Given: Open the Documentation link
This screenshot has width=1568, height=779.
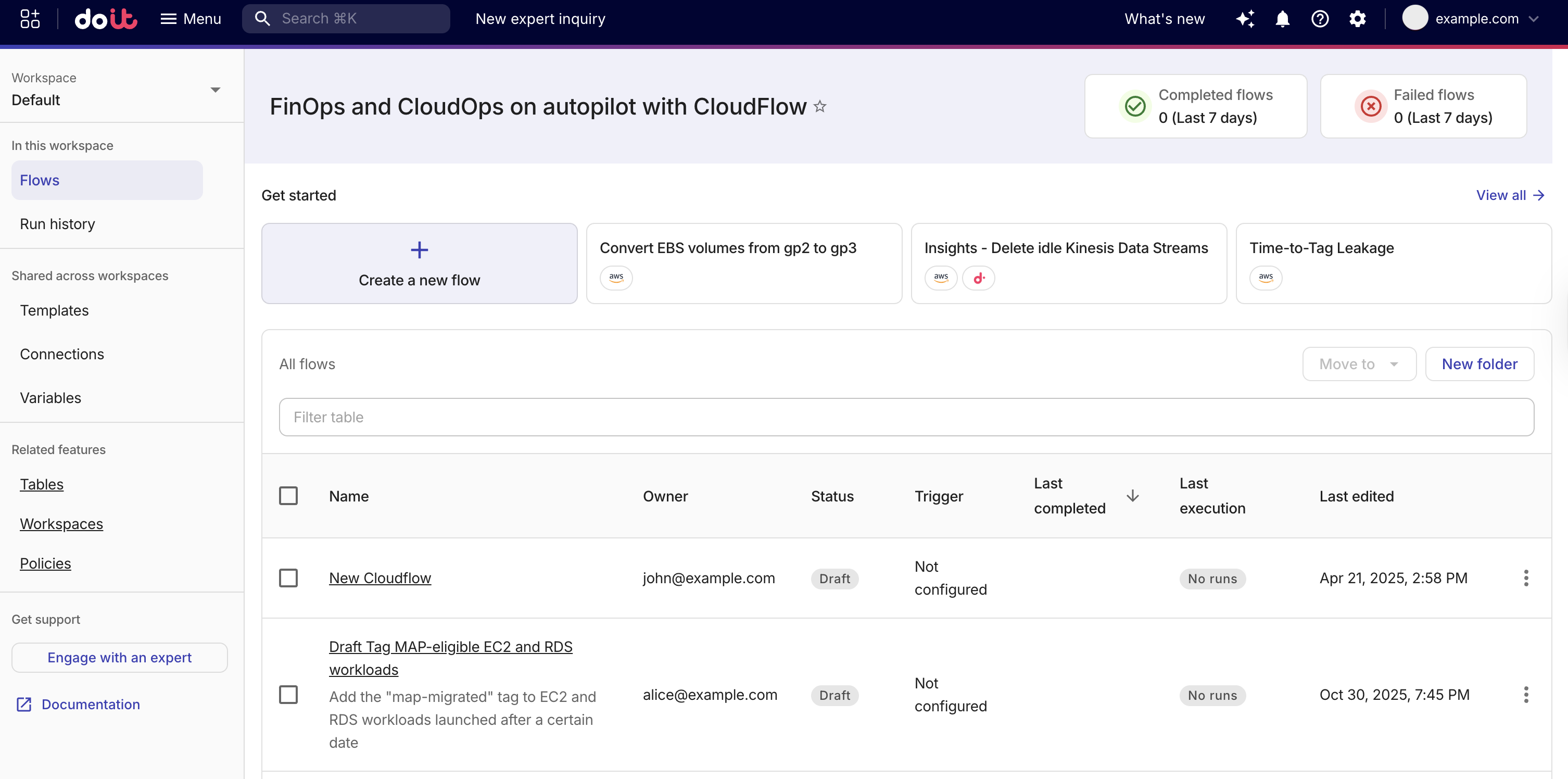Looking at the screenshot, I should 91,705.
